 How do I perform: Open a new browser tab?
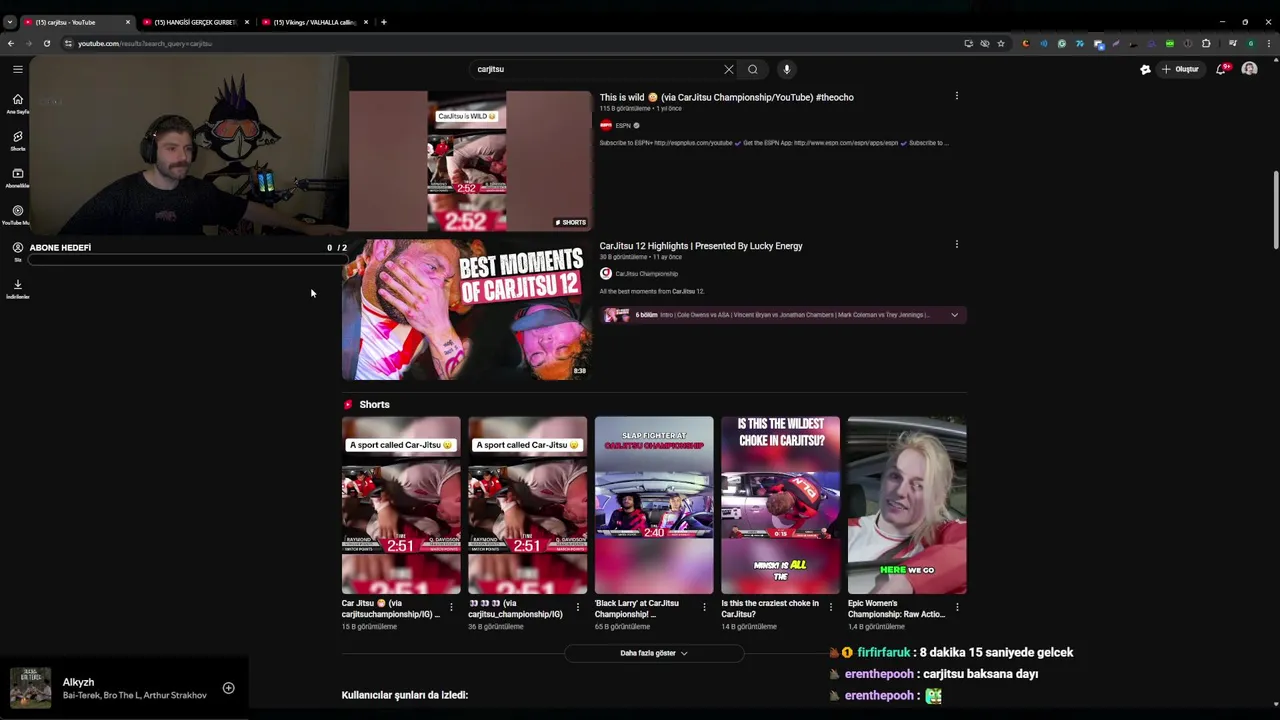coord(384,22)
